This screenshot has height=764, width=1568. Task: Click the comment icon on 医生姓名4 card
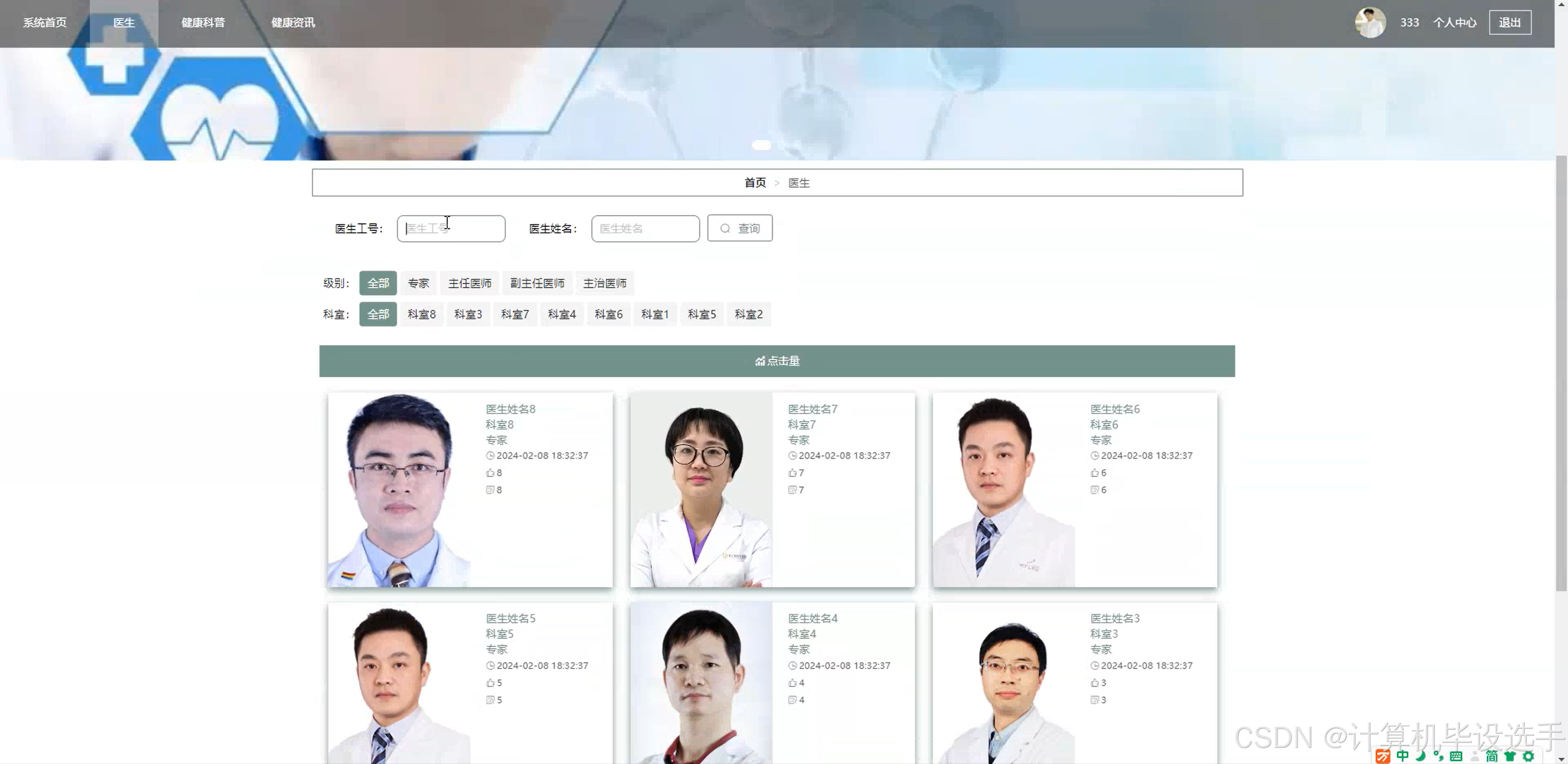click(x=792, y=700)
